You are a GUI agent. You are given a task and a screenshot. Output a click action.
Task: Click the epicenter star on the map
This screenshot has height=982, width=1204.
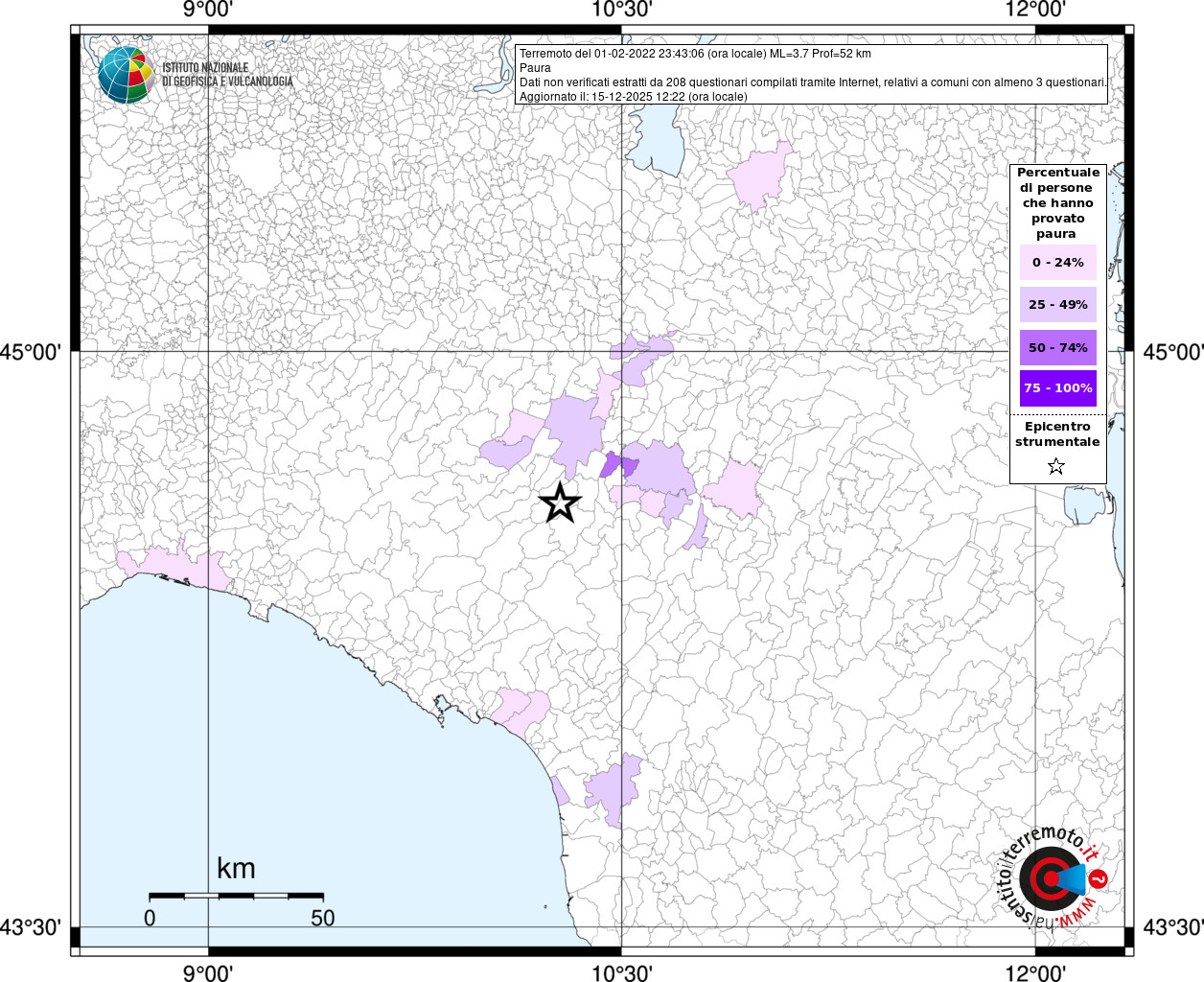pyautogui.click(x=560, y=503)
